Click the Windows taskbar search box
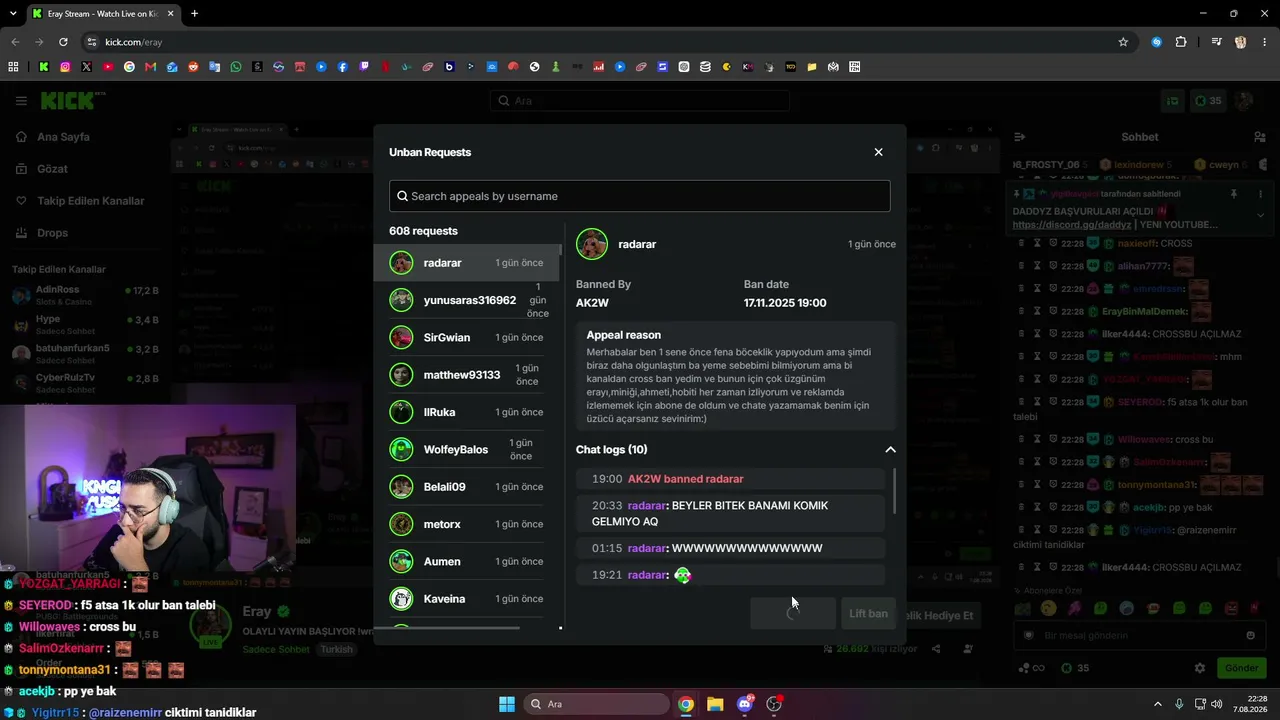The image size is (1280, 720). point(597,704)
